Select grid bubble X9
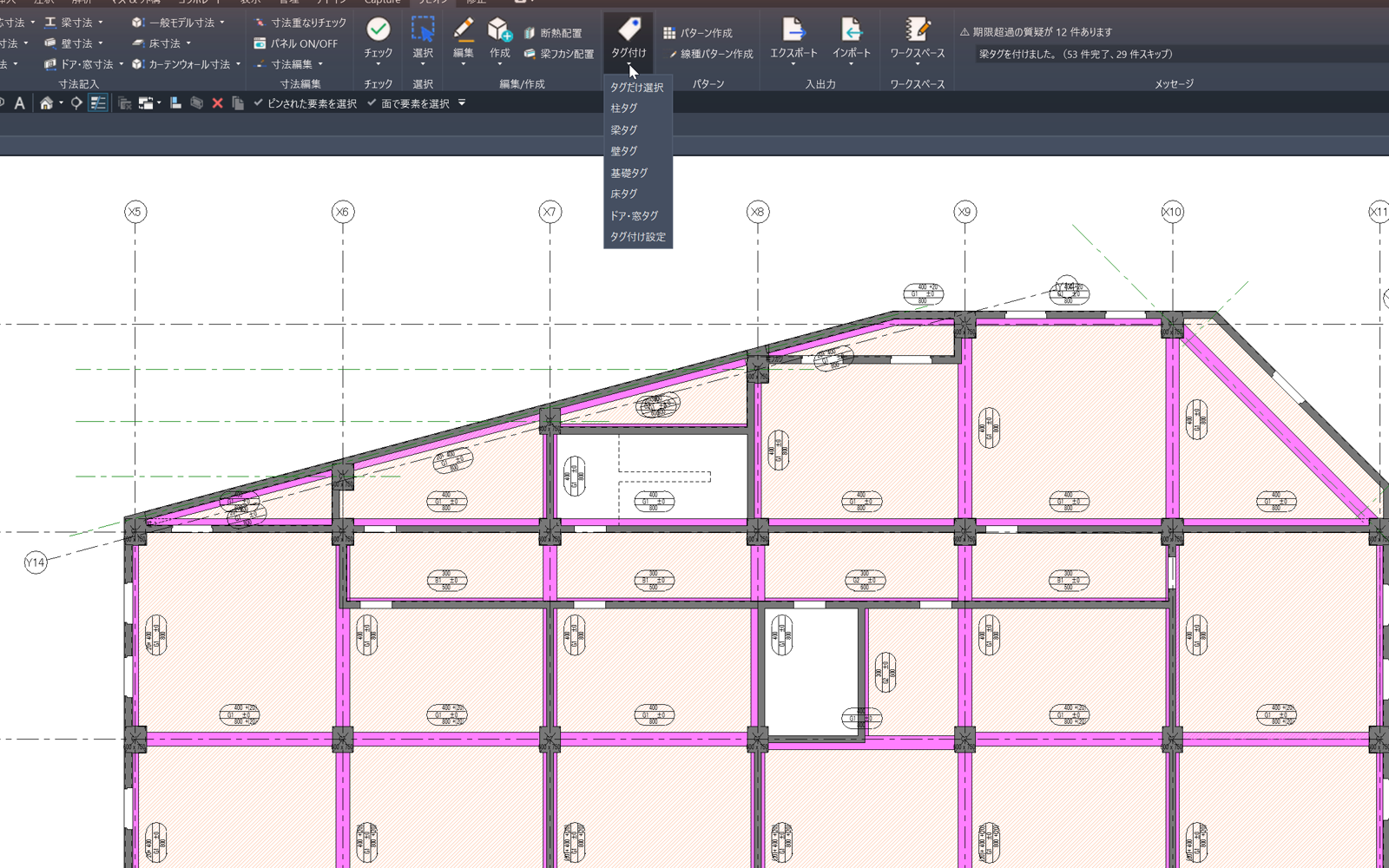 point(964,212)
